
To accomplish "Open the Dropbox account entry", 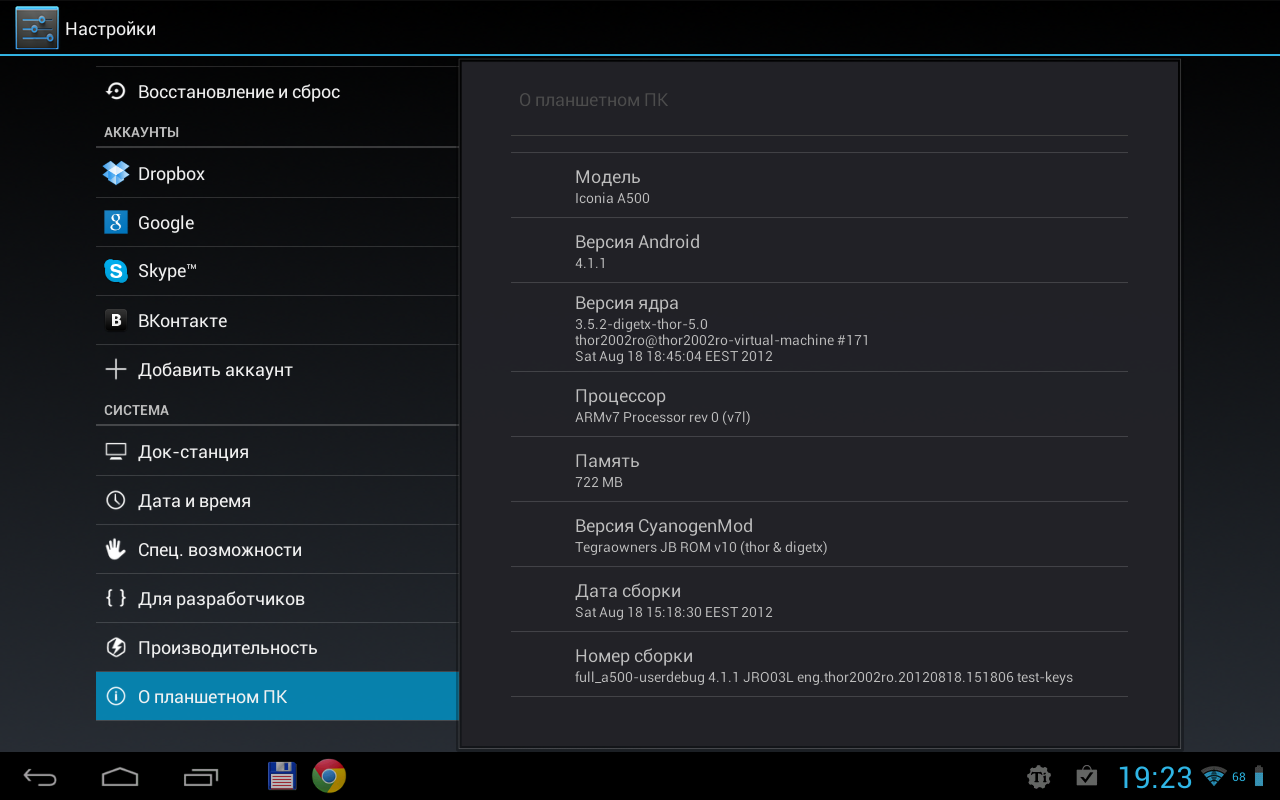I will (x=277, y=173).
